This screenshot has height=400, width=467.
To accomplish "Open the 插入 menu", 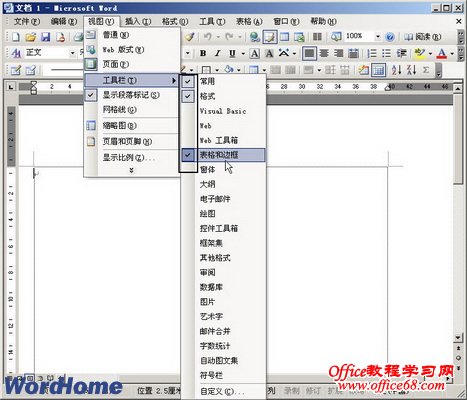I will click(x=138, y=21).
